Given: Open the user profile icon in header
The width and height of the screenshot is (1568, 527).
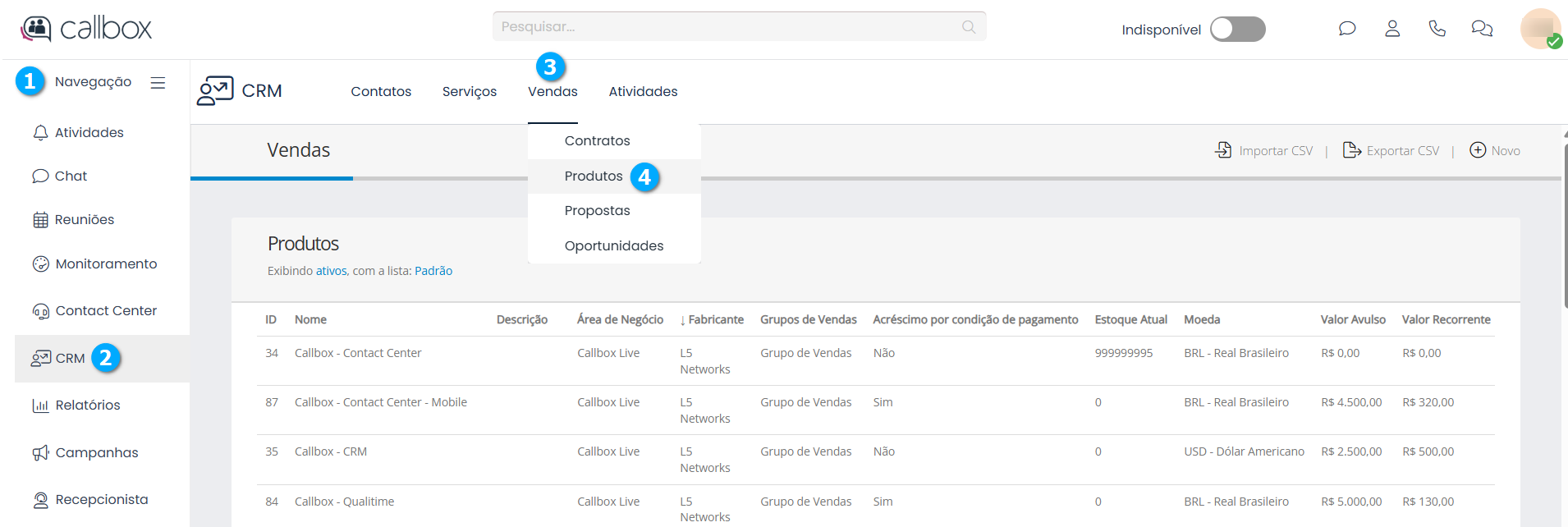Looking at the screenshot, I should (1392, 29).
